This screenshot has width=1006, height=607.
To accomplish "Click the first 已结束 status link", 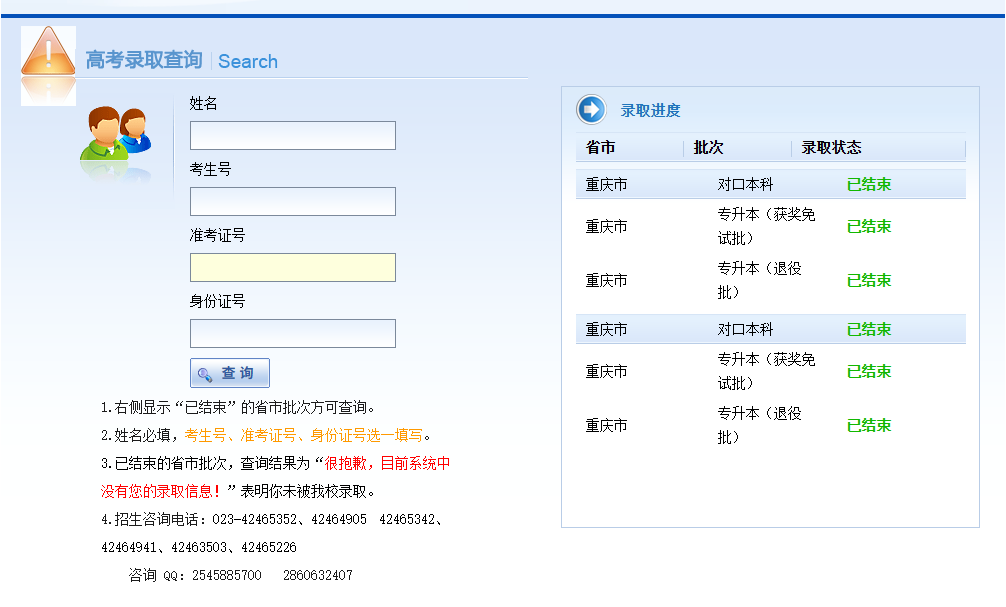I will tap(866, 184).
